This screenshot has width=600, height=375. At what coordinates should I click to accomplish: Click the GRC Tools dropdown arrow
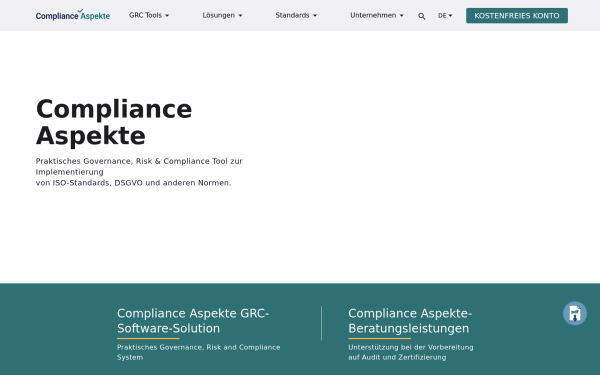point(167,16)
